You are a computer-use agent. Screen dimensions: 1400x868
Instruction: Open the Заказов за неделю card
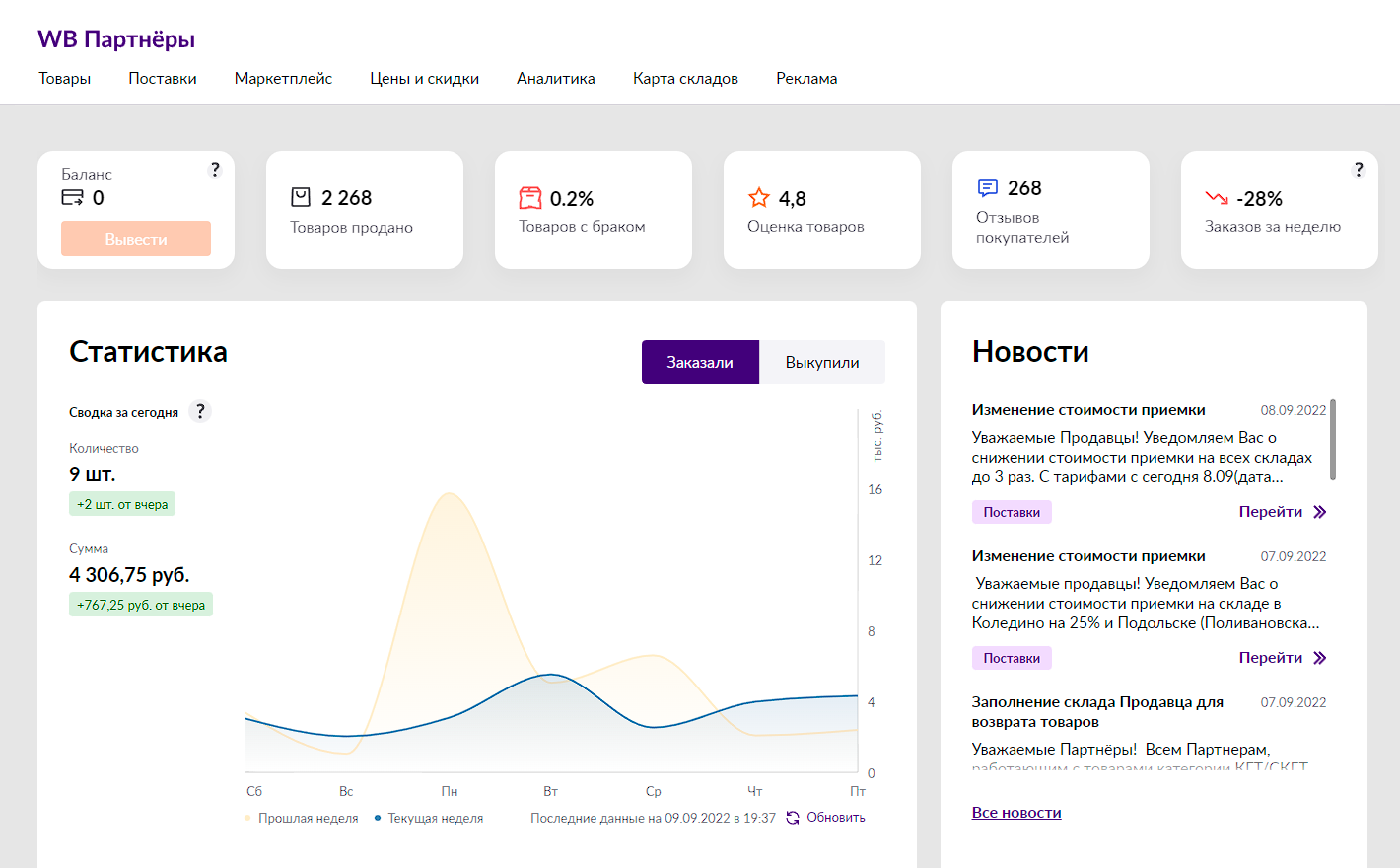click(x=1280, y=210)
